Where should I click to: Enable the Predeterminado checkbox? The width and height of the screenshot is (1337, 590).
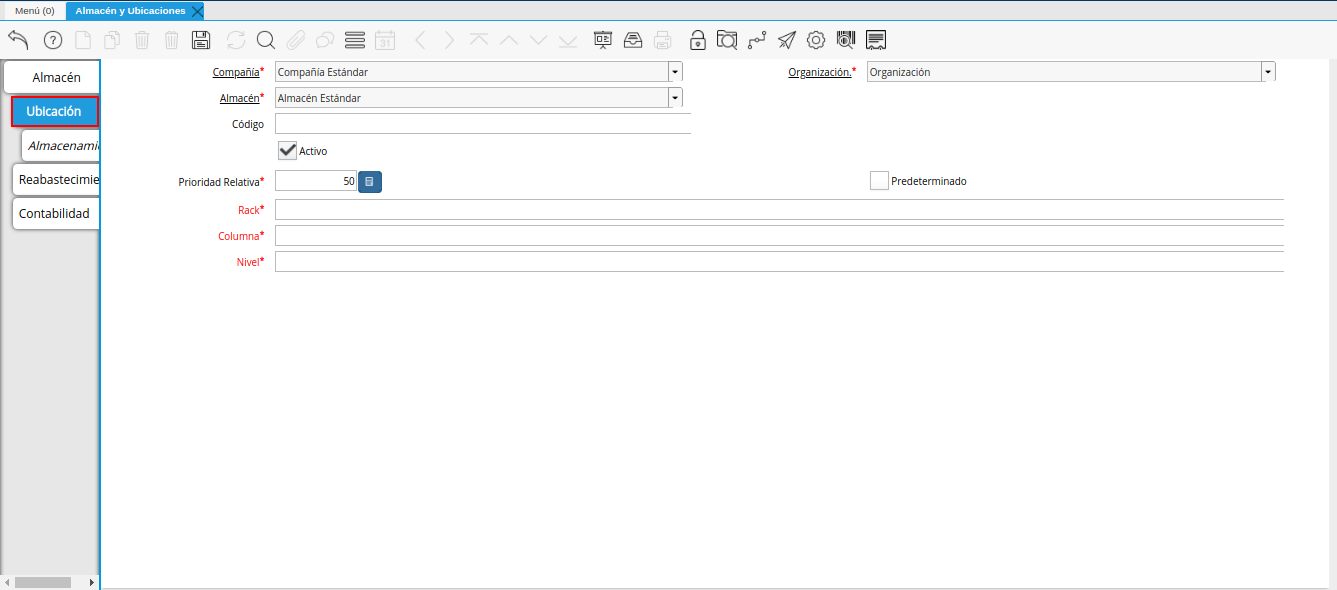coord(879,181)
